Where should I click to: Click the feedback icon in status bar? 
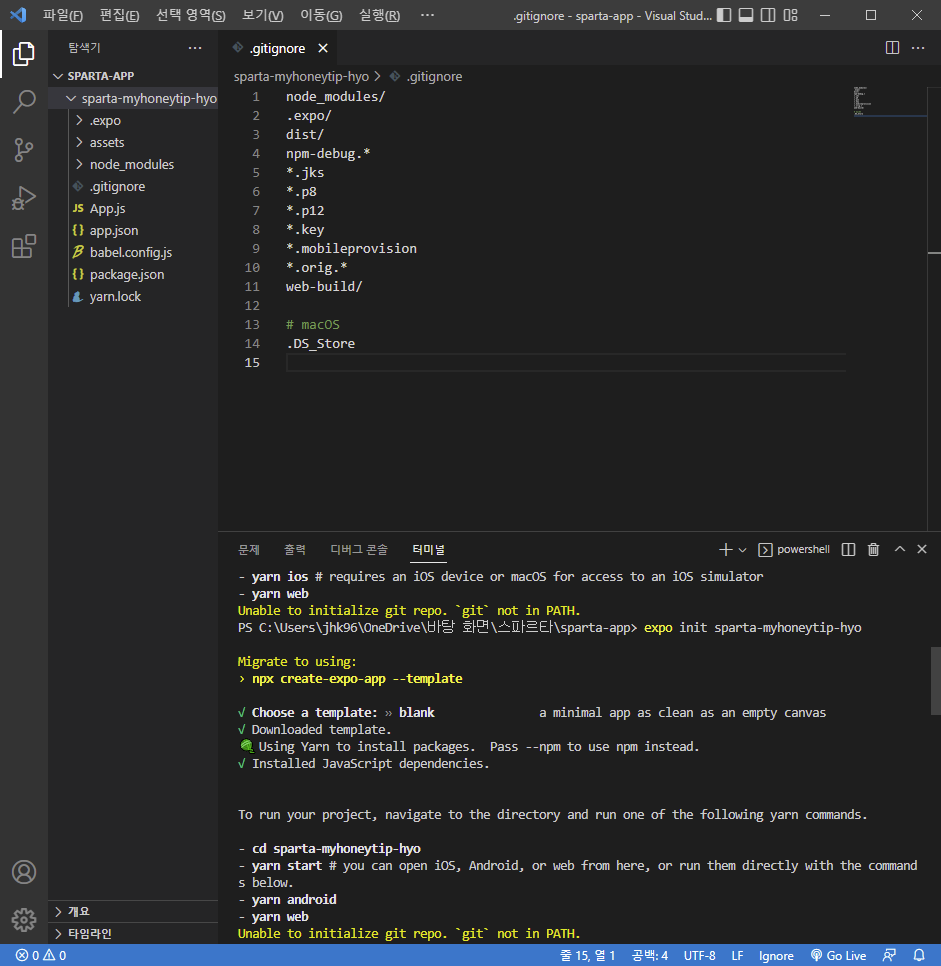point(889,956)
